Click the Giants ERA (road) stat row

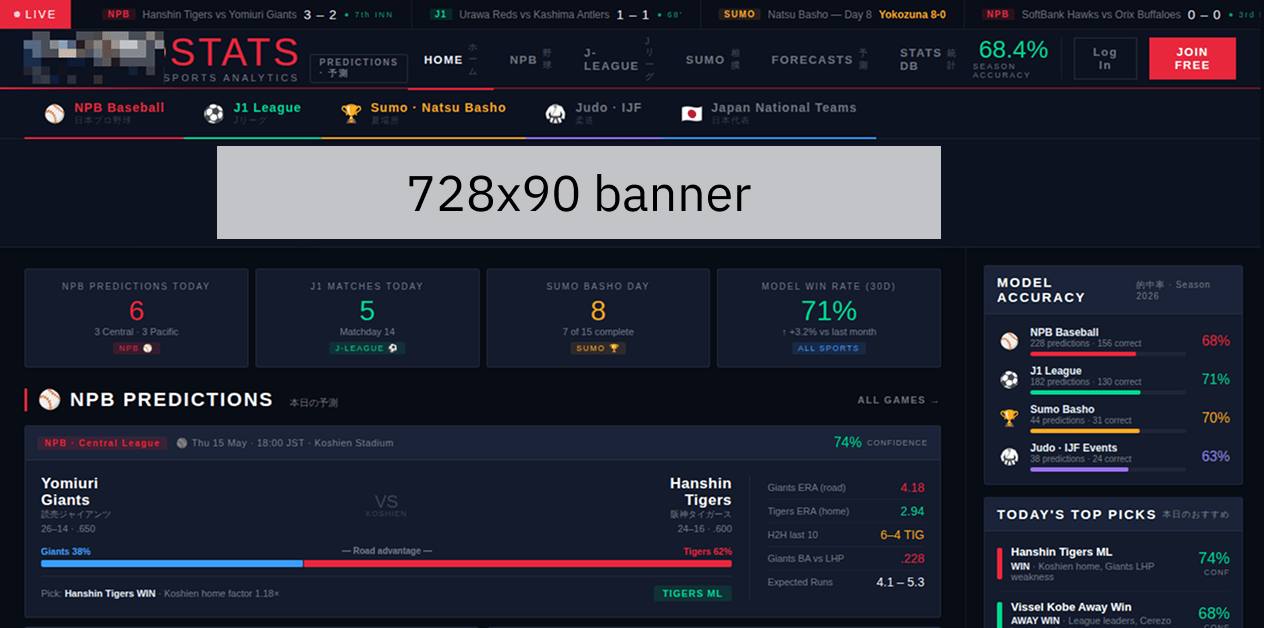(x=846, y=488)
